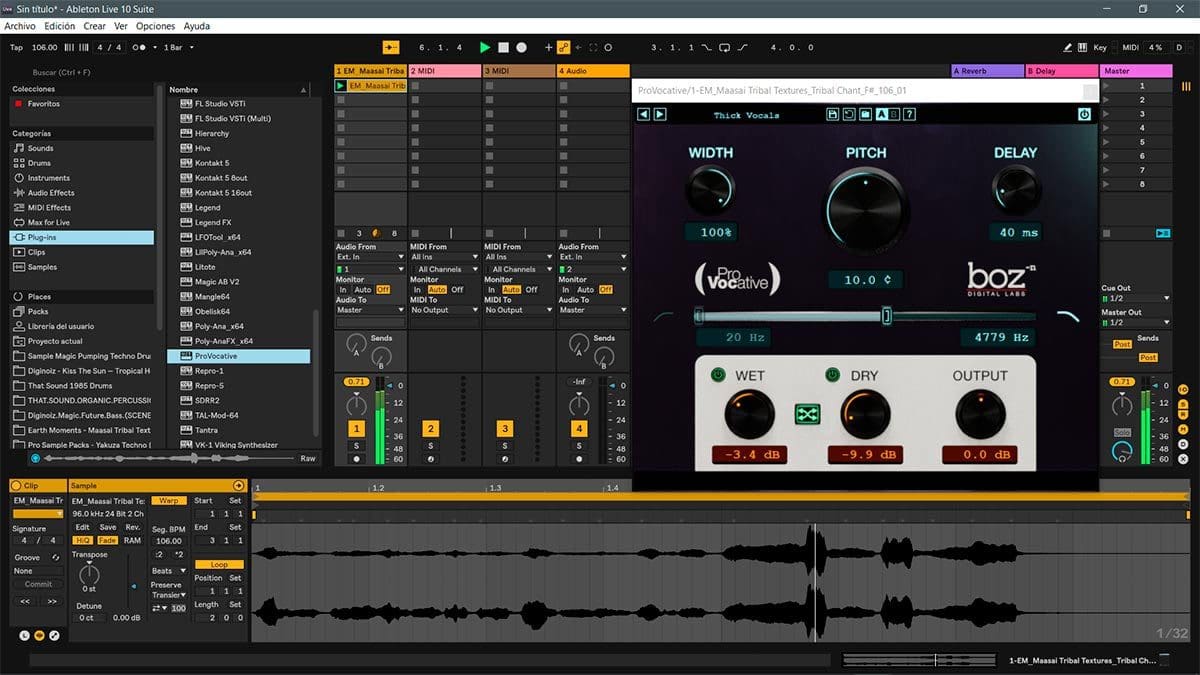Click the Follow playback arrow button
Image resolution: width=1200 pixels, height=675 pixels.
pyautogui.click(x=391, y=47)
